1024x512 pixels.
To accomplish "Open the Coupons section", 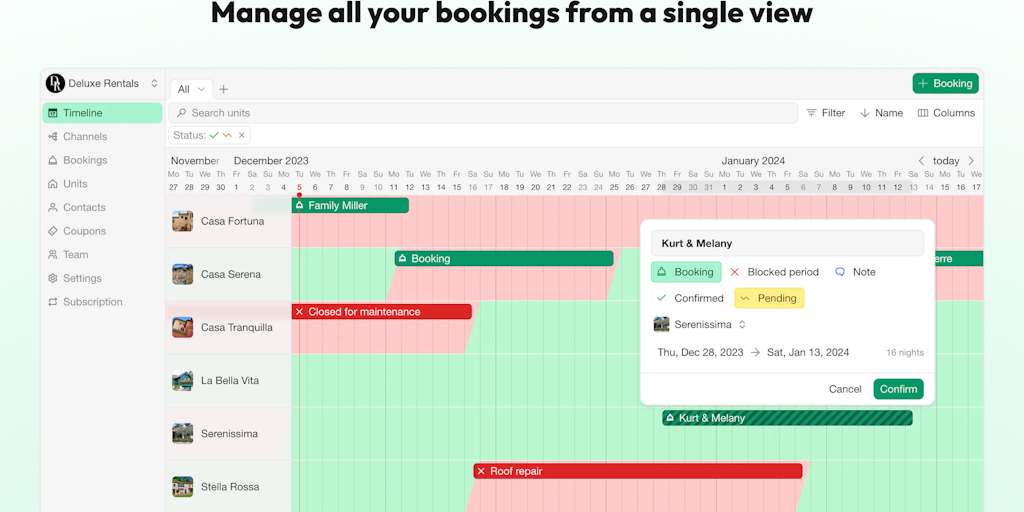I will 84,231.
